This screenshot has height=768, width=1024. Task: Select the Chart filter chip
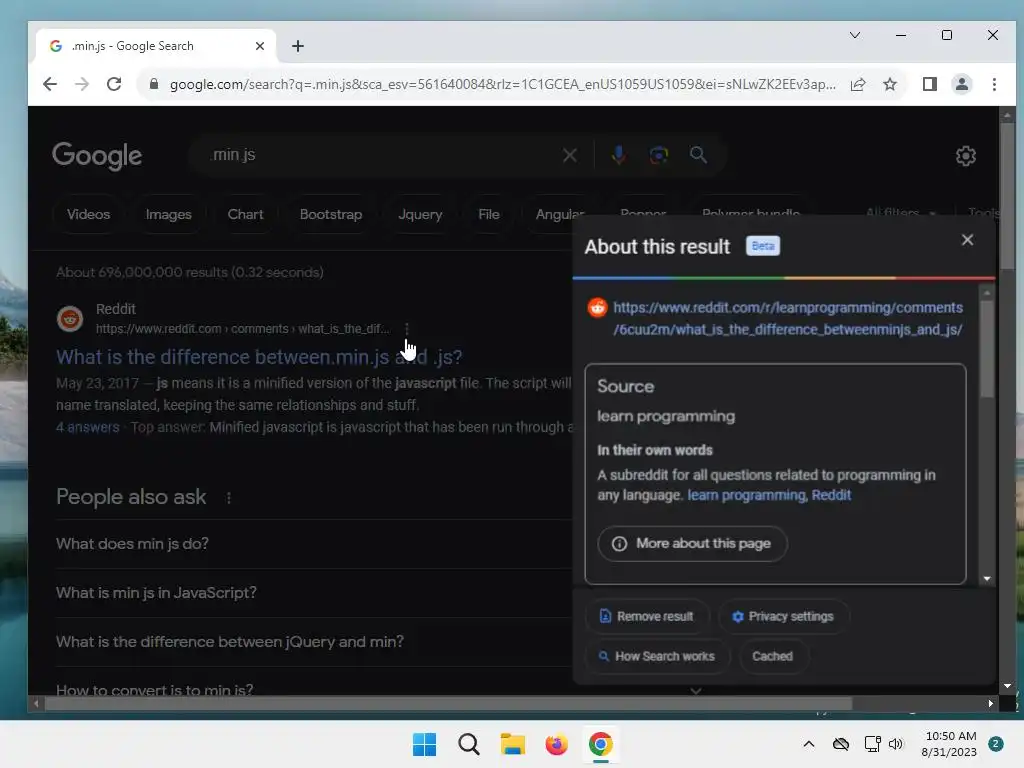click(246, 214)
